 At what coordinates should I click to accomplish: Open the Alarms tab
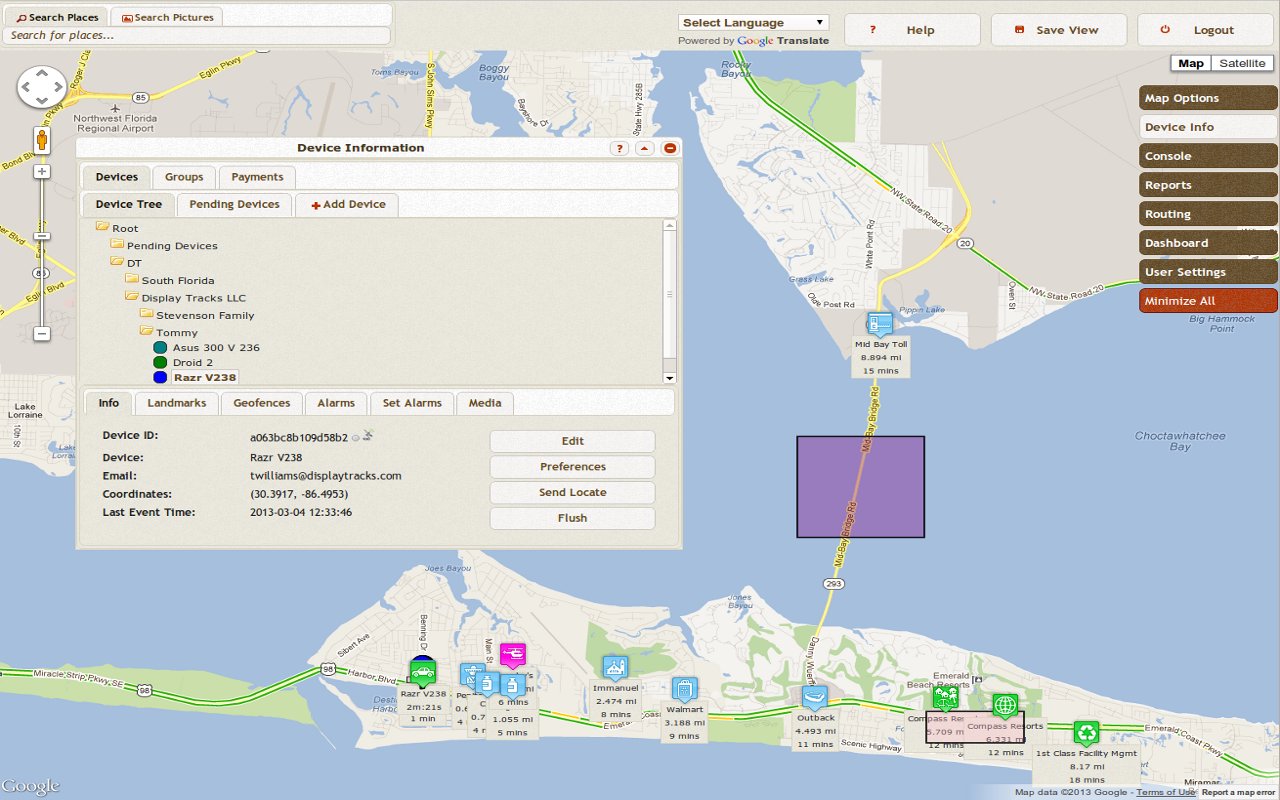click(336, 403)
